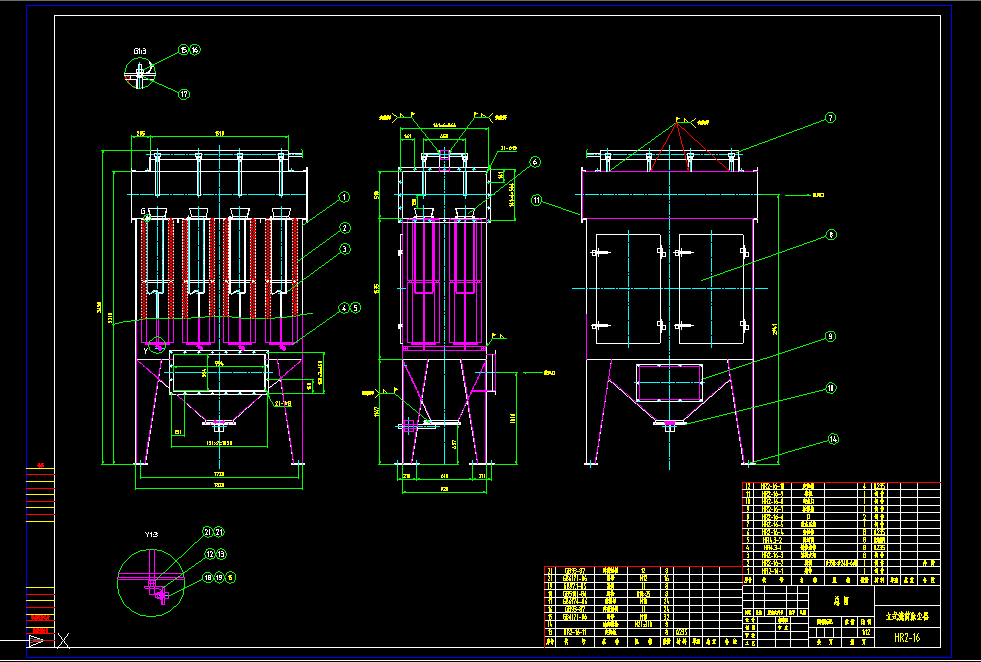Select the 1:12 scale cell
This screenshot has width=981, height=662.
tap(866, 632)
